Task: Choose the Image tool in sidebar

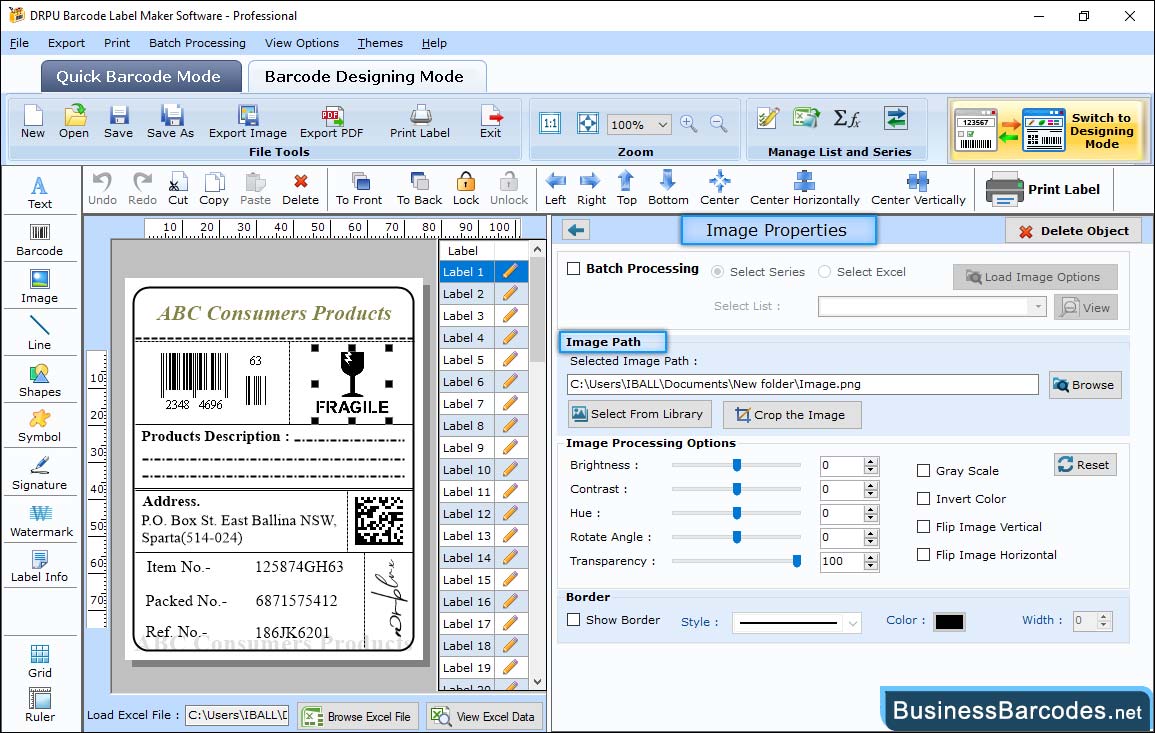Action: [x=40, y=287]
